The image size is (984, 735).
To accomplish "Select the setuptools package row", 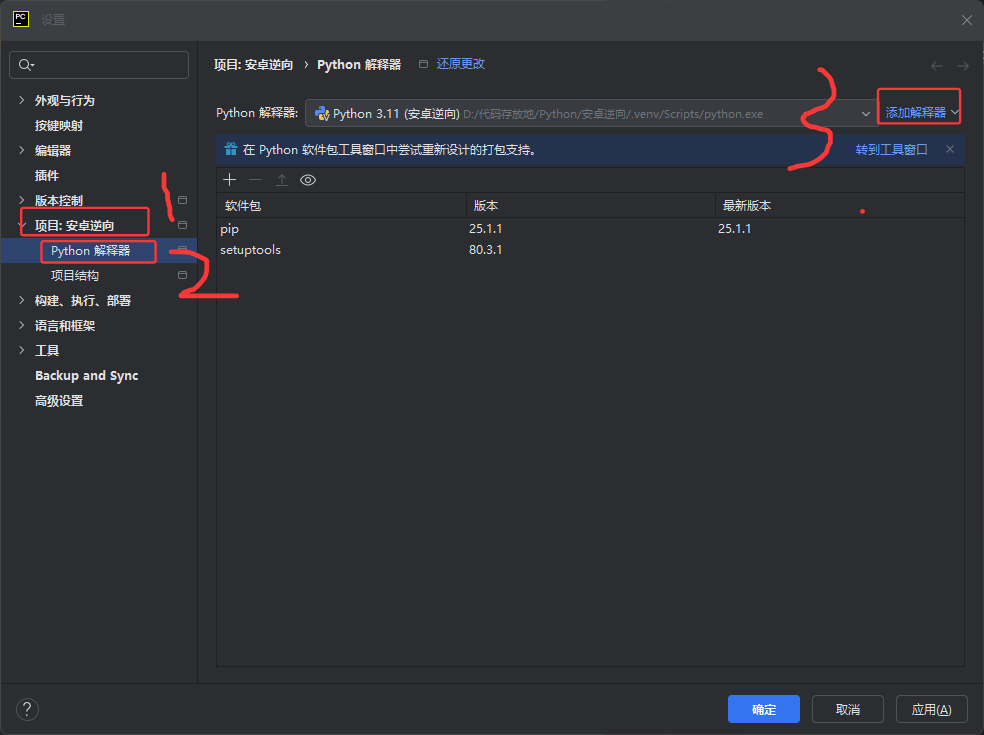I will click(590, 250).
